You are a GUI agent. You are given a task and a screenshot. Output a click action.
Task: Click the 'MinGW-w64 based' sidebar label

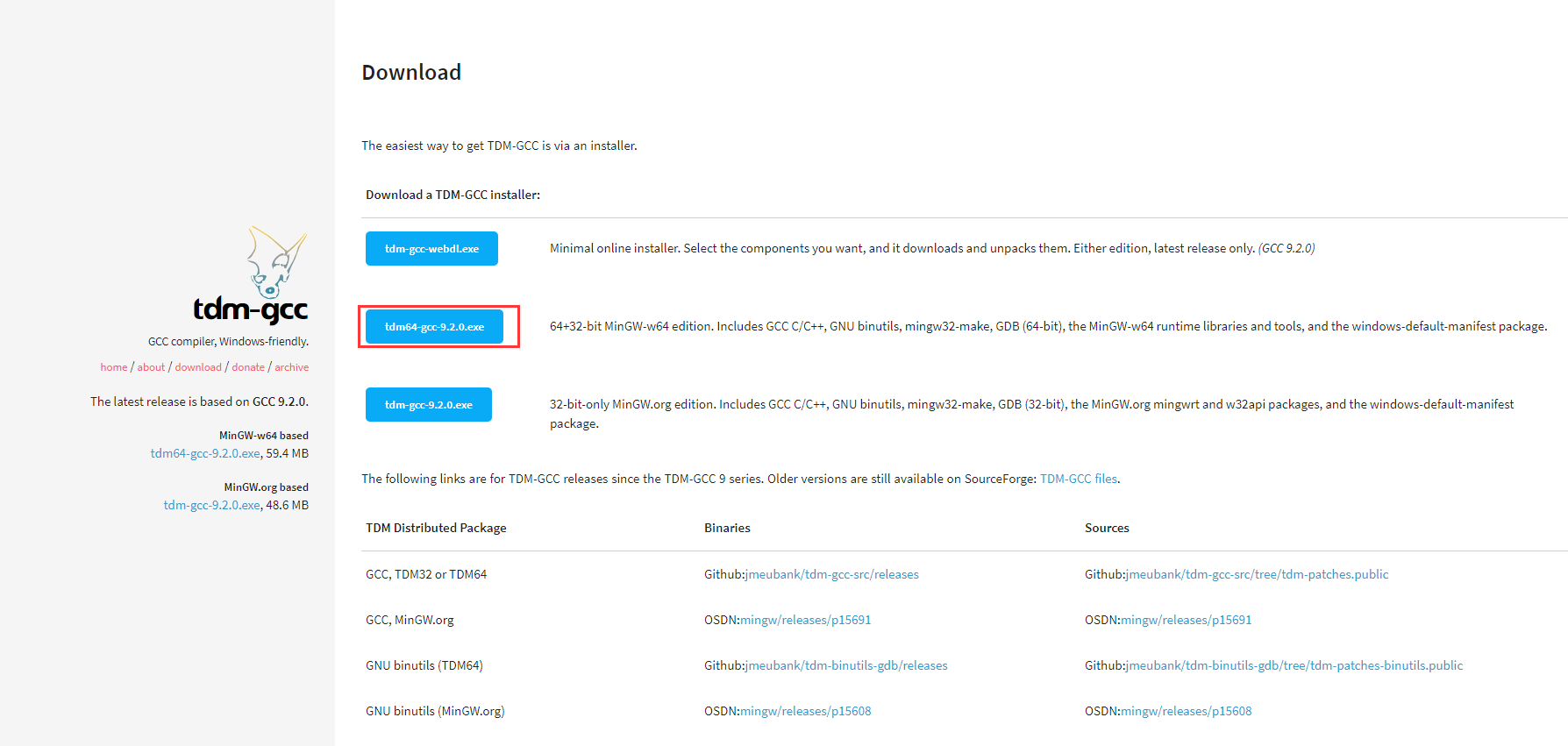264,436
